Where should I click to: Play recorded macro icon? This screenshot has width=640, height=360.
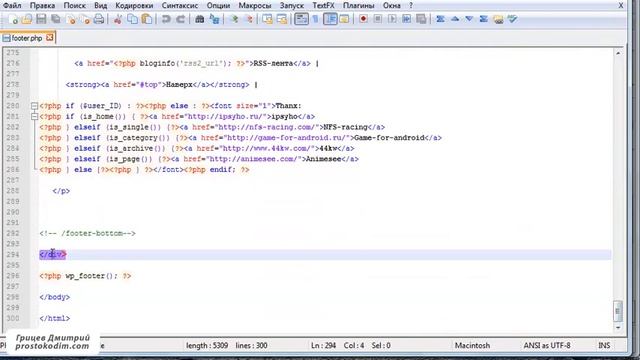(392, 19)
